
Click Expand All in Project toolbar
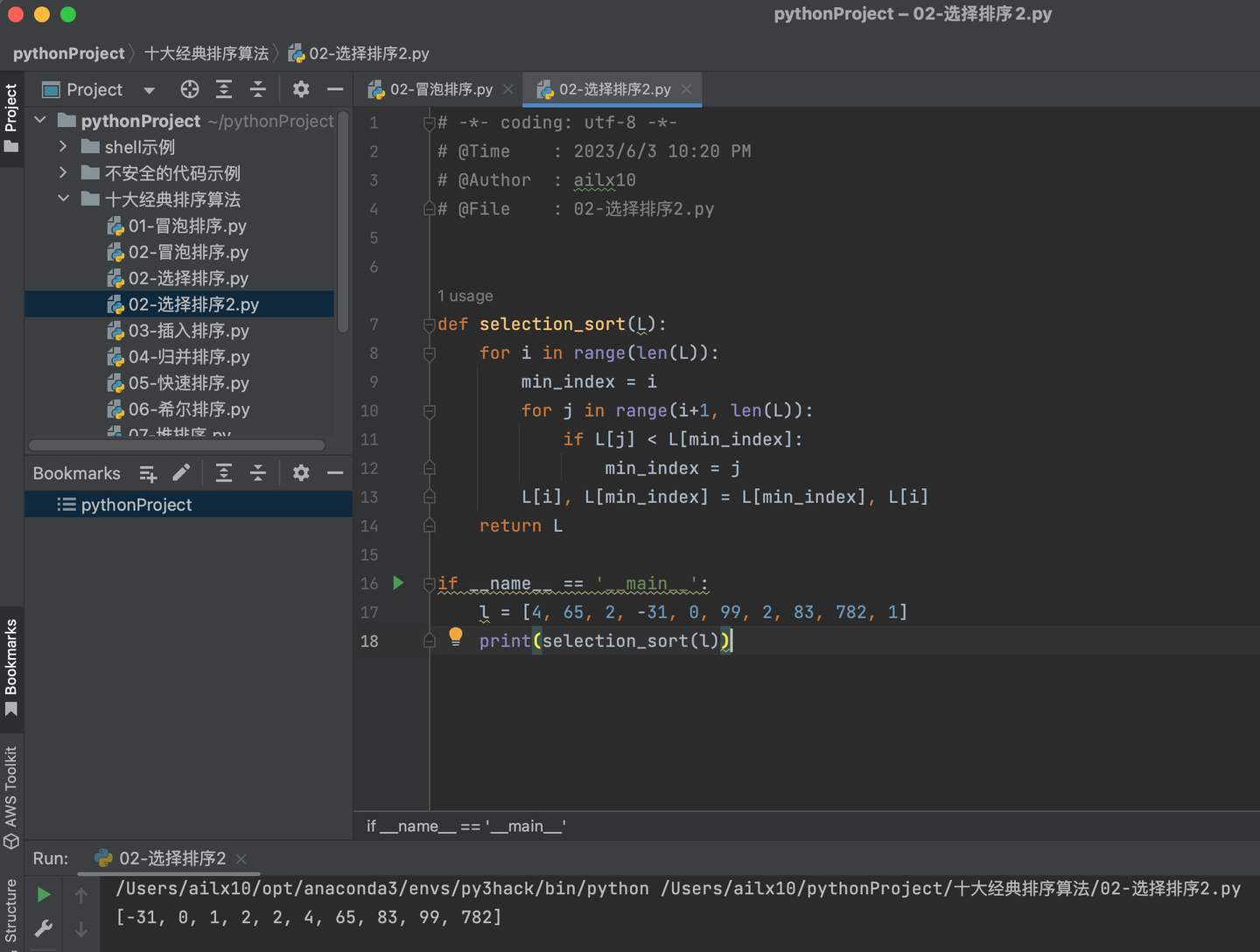tap(224, 89)
